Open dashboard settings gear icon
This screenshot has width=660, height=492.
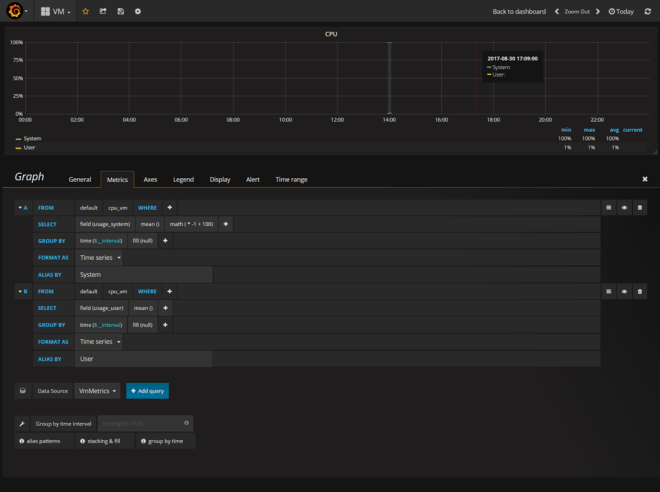tap(138, 11)
